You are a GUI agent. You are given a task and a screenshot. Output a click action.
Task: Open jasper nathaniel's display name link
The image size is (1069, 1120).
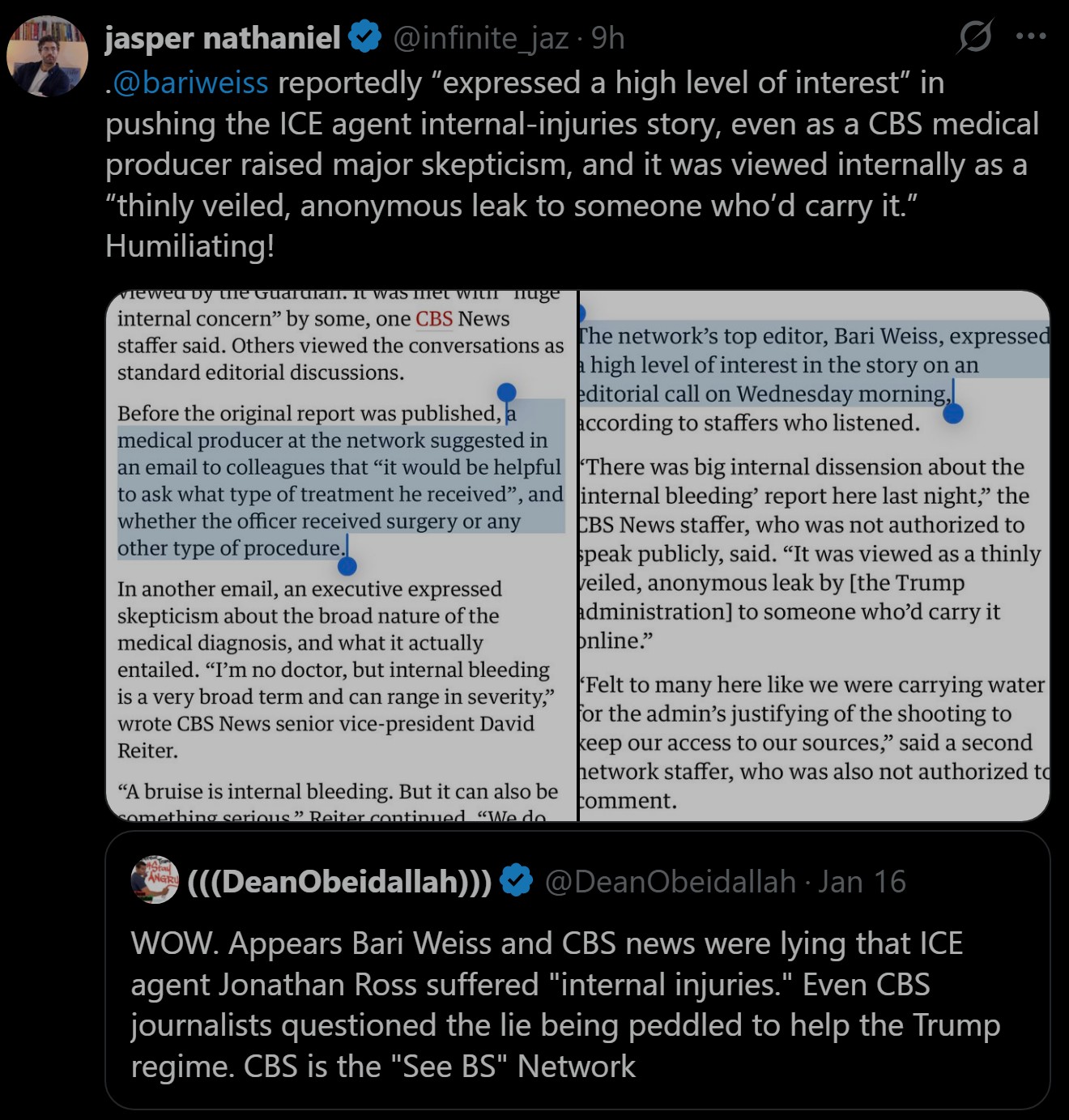coord(223,38)
